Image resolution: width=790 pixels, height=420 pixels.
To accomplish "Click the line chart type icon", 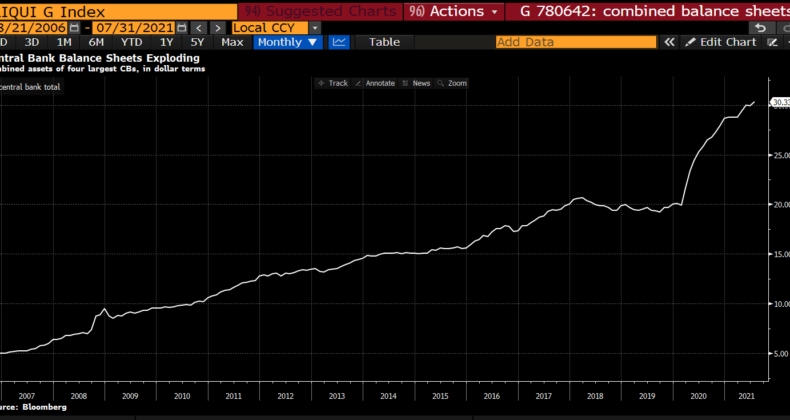I will point(340,42).
